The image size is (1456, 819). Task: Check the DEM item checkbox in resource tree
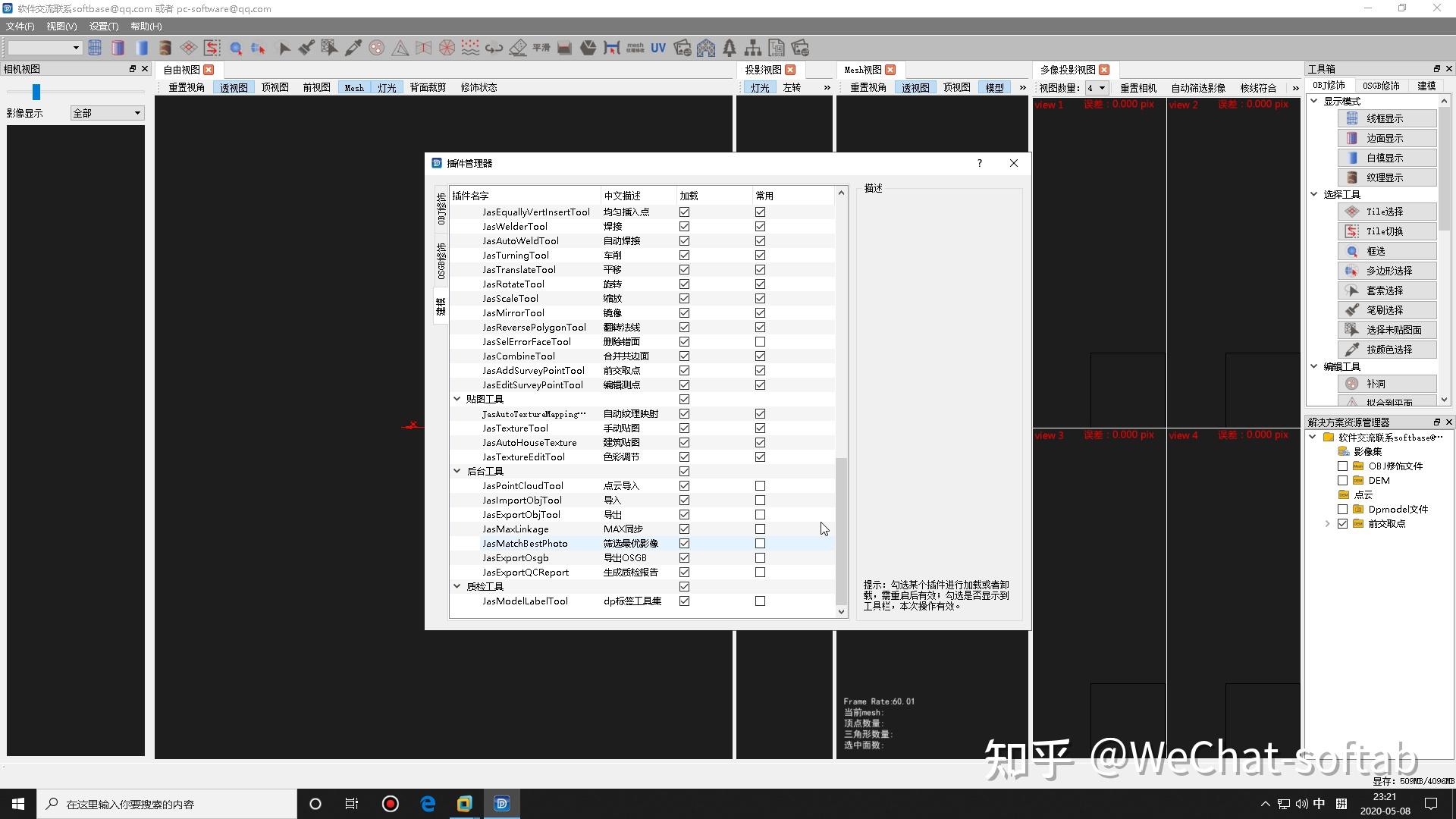coord(1342,481)
